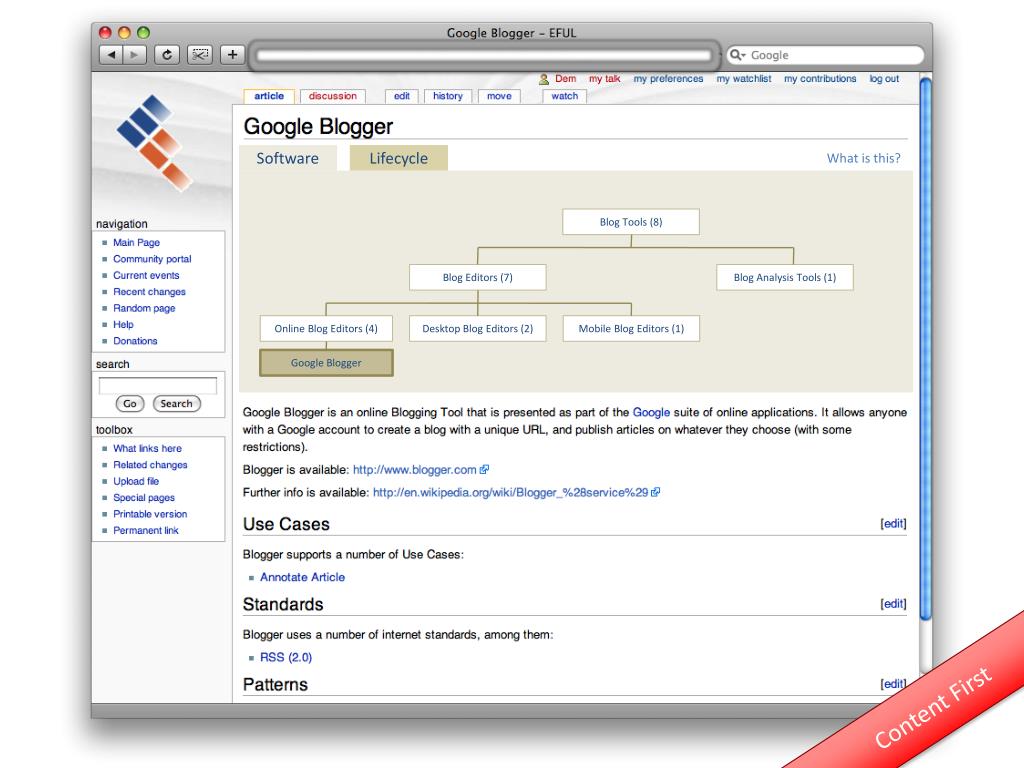Image resolution: width=1024 pixels, height=768 pixels.
Task: Click the web clip scissors toolbar icon
Action: [200, 55]
